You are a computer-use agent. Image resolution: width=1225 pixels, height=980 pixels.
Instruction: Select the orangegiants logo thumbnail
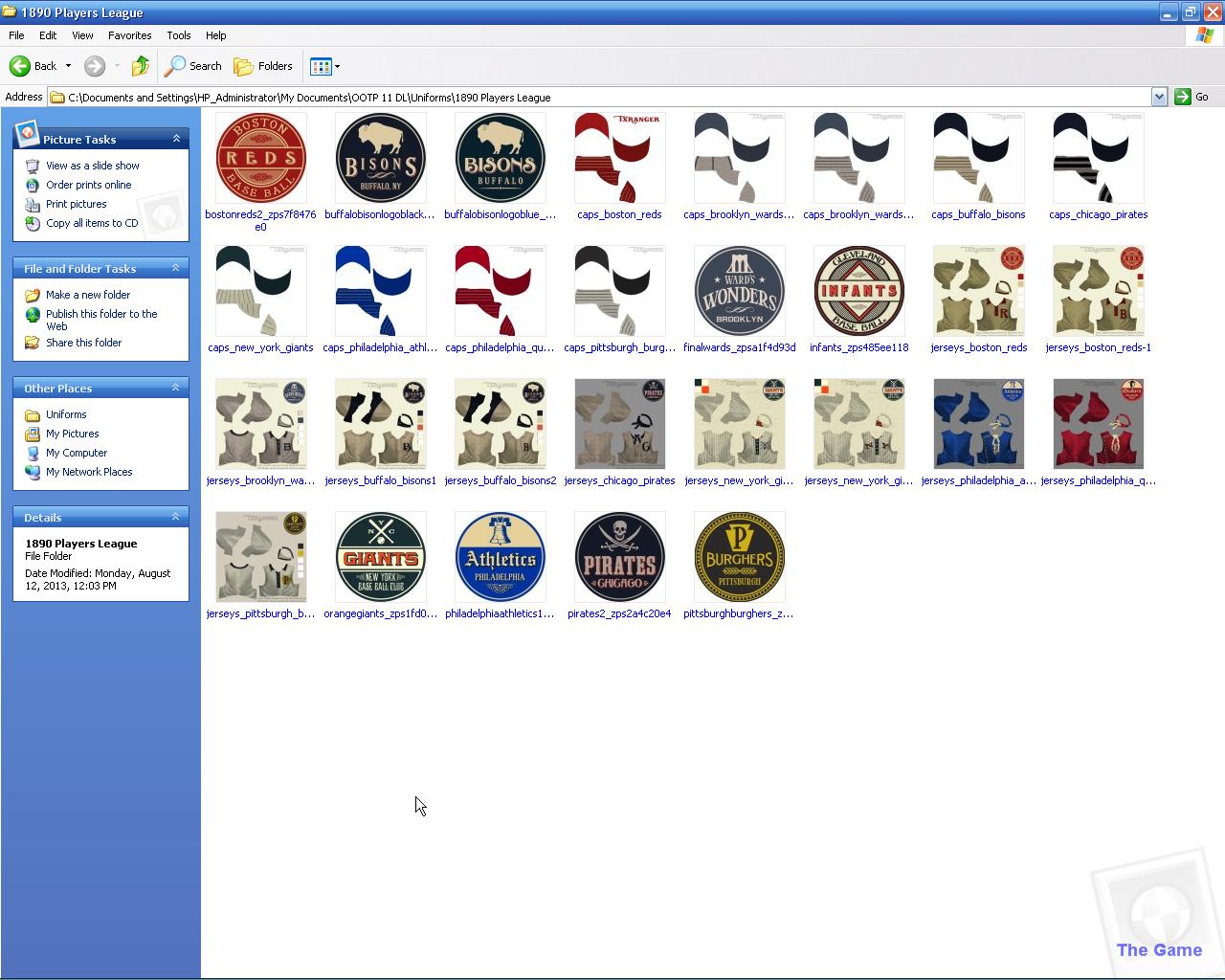click(x=381, y=557)
